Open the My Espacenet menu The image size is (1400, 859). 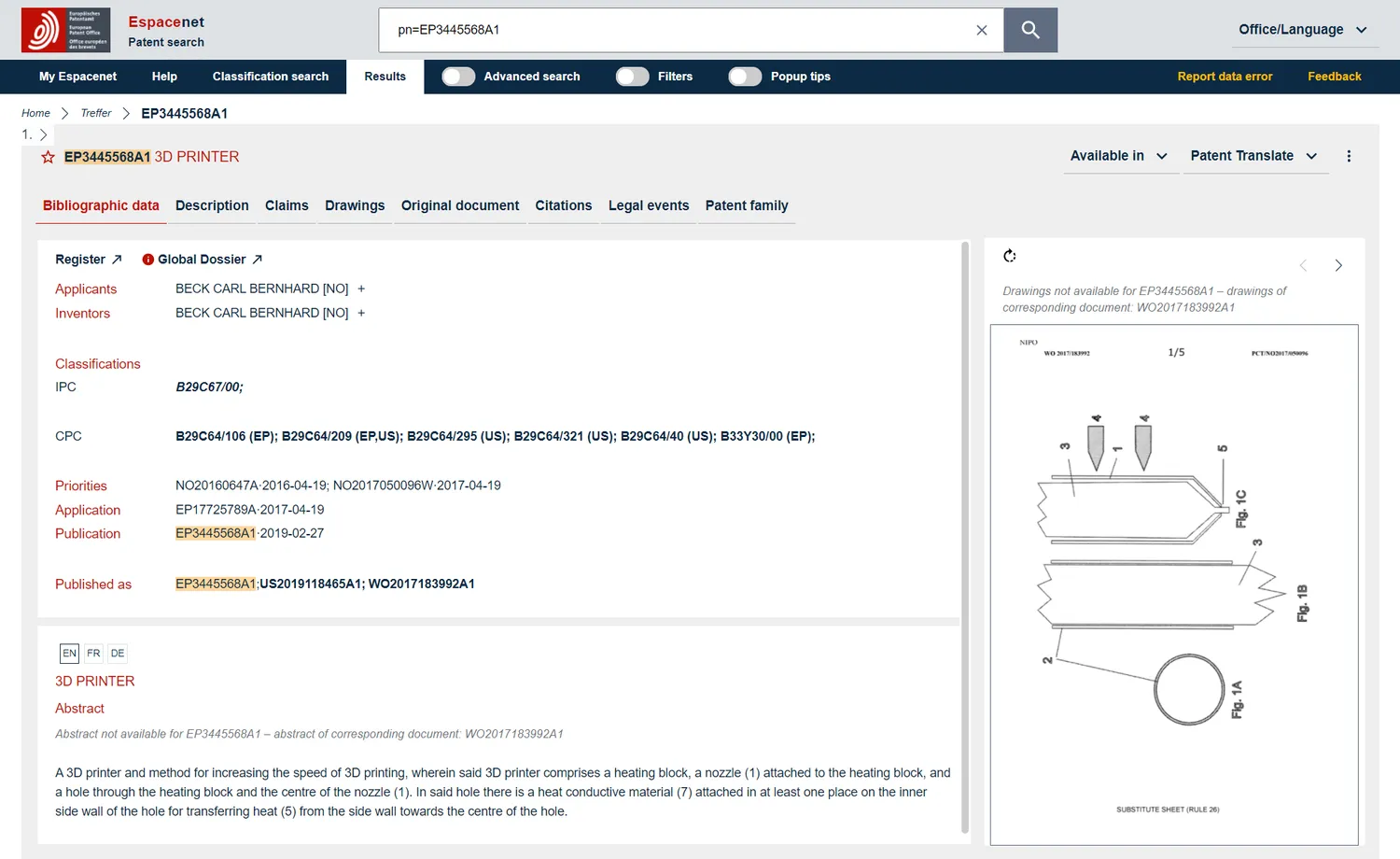pyautogui.click(x=77, y=77)
